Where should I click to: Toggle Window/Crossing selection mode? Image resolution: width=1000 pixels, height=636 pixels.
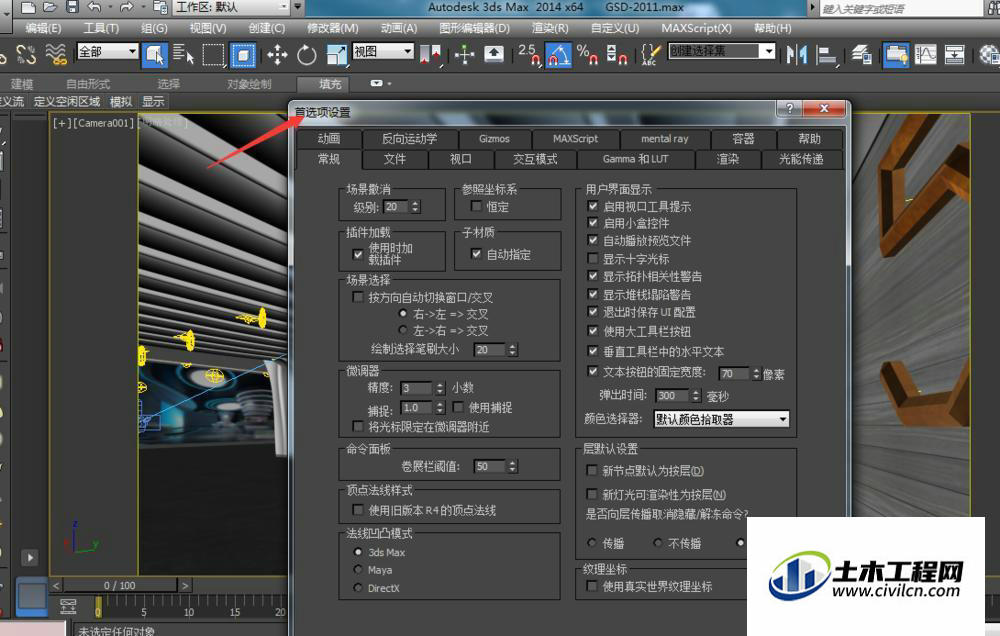point(243,55)
